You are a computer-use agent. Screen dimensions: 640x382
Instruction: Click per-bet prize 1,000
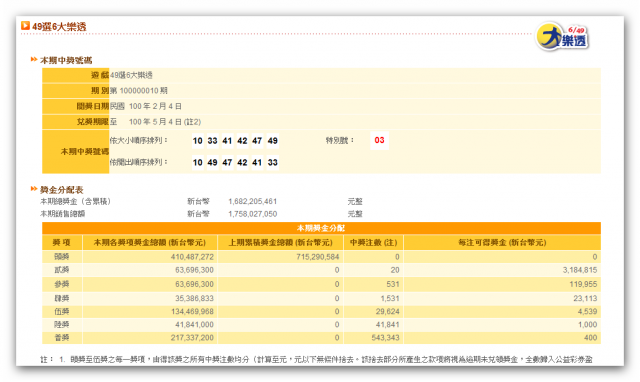(x=587, y=325)
